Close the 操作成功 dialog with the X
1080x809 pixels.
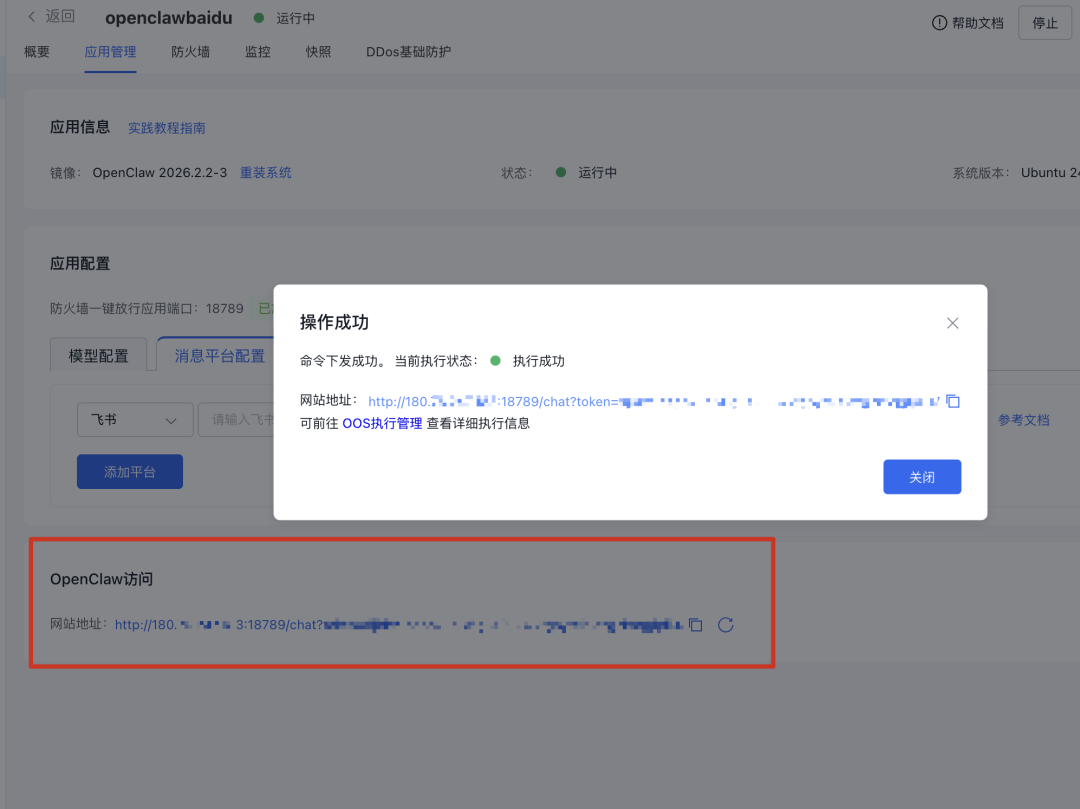tap(952, 323)
